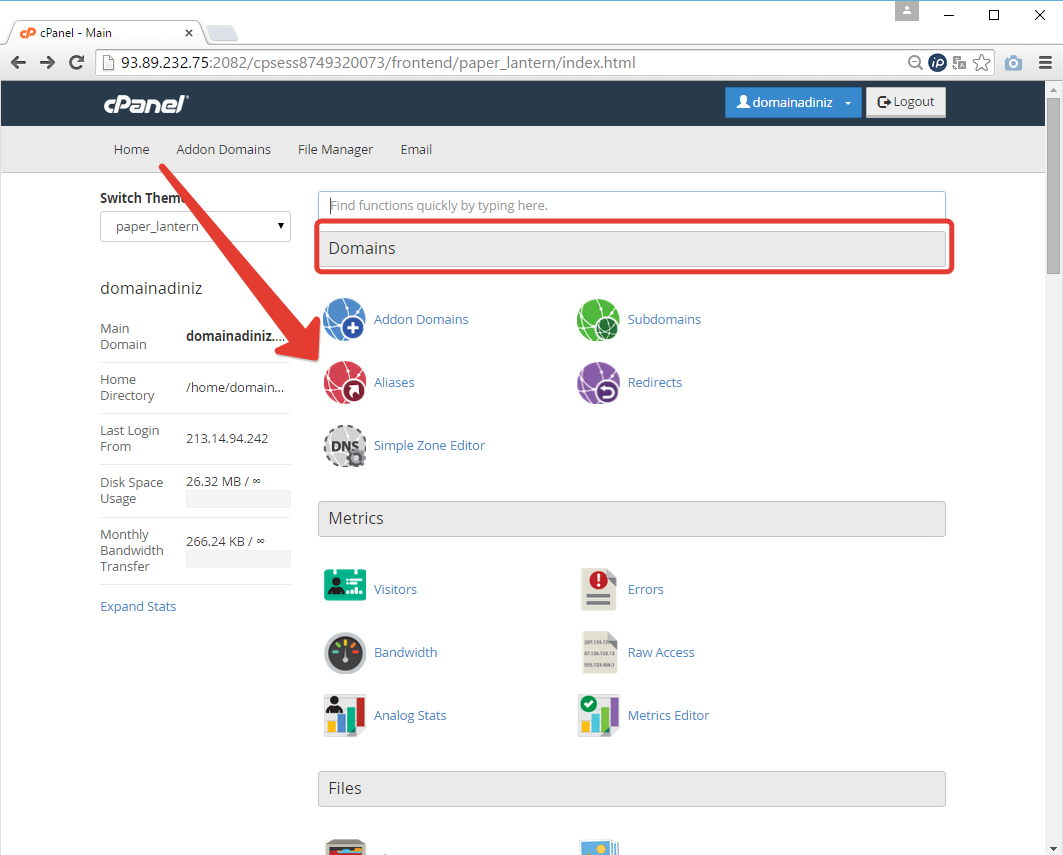Click the Expand Stats link
Screen dimensions: 1063x855
(138, 607)
